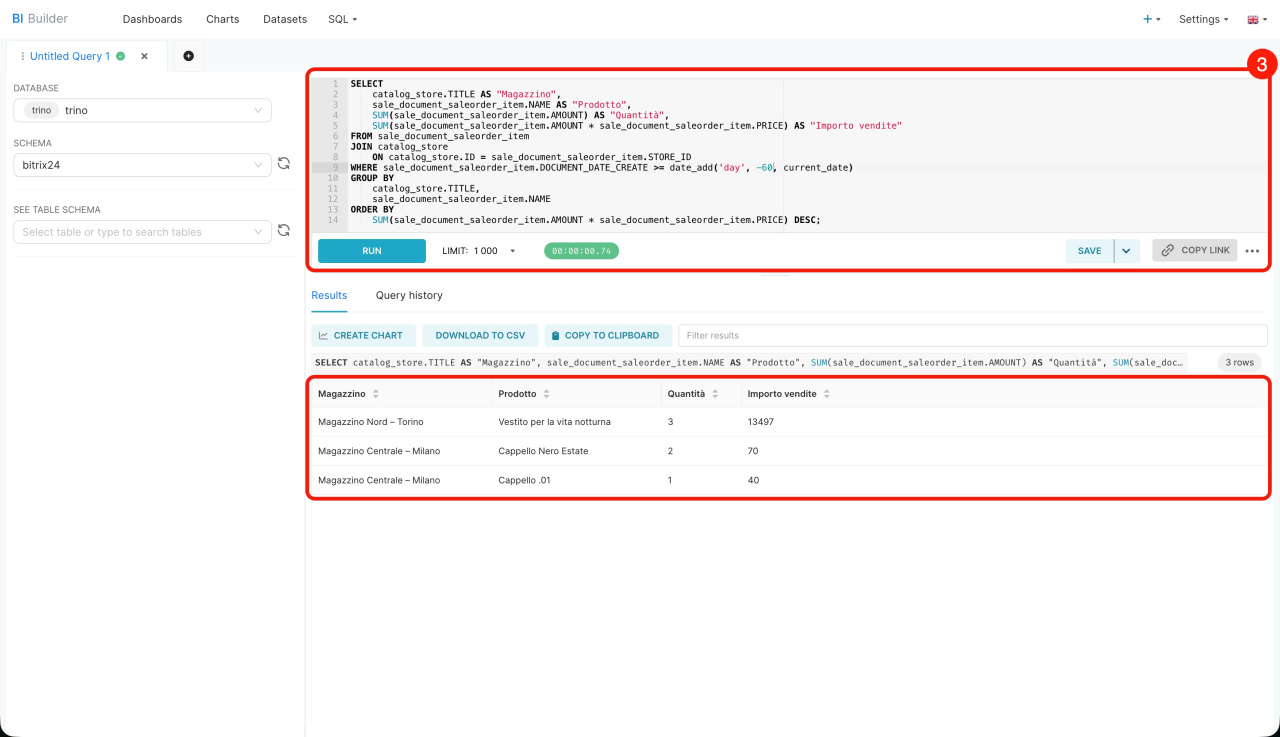Click the Filter results input field
The height and width of the screenshot is (737, 1280).
click(972, 335)
